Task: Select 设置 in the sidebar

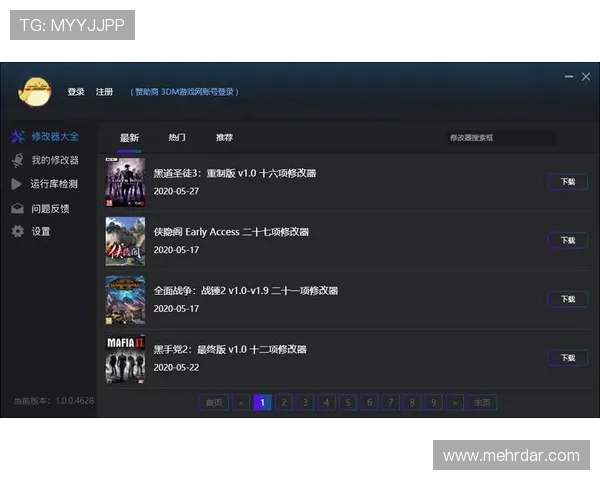Action: click(x=41, y=231)
